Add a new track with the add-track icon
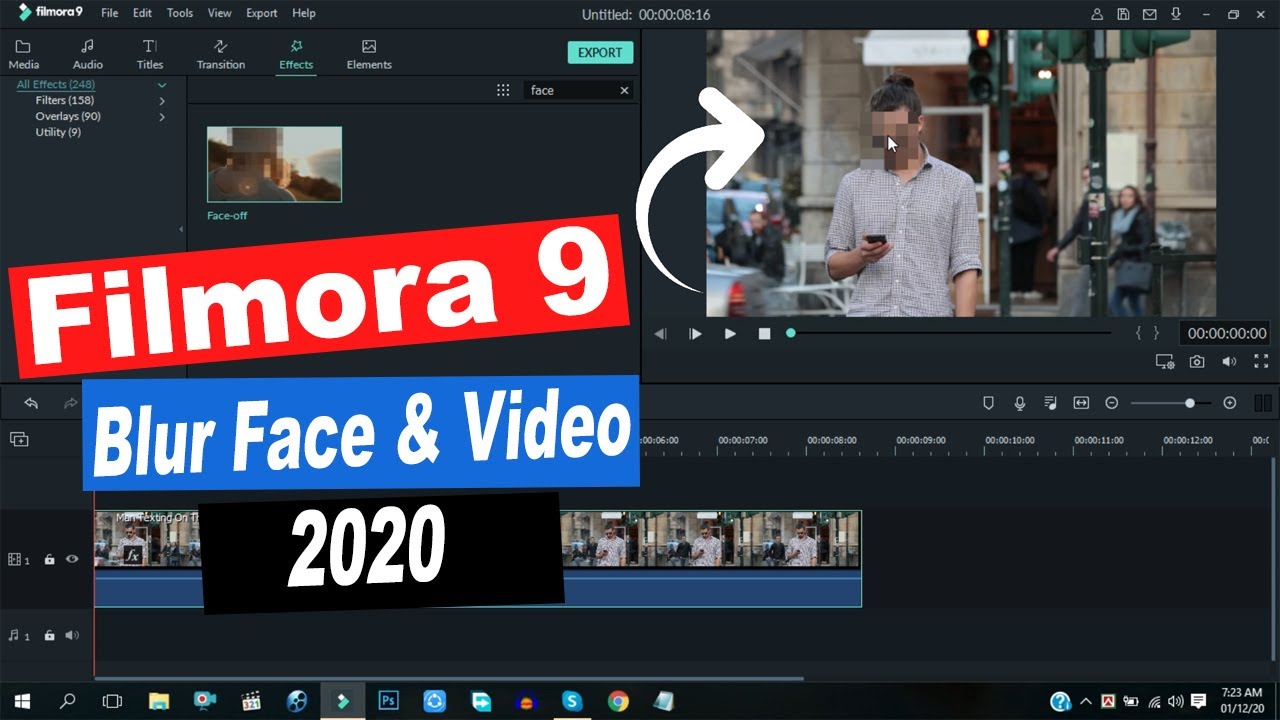1280x720 pixels. [x=19, y=439]
